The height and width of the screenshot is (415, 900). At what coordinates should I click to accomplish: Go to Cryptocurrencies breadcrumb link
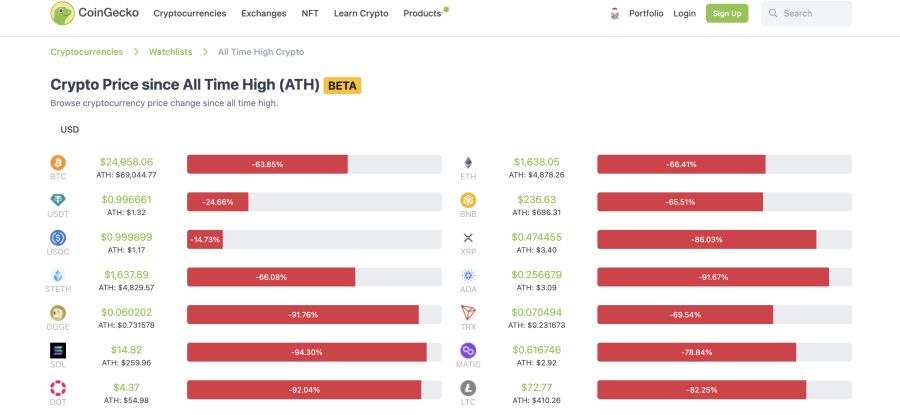pyautogui.click(x=87, y=52)
